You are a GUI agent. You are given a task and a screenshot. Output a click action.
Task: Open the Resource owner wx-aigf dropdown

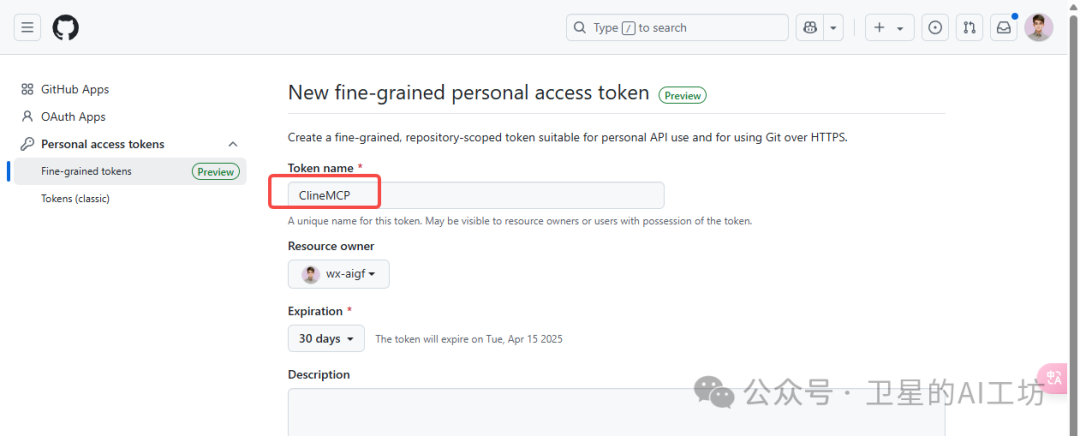(339, 273)
